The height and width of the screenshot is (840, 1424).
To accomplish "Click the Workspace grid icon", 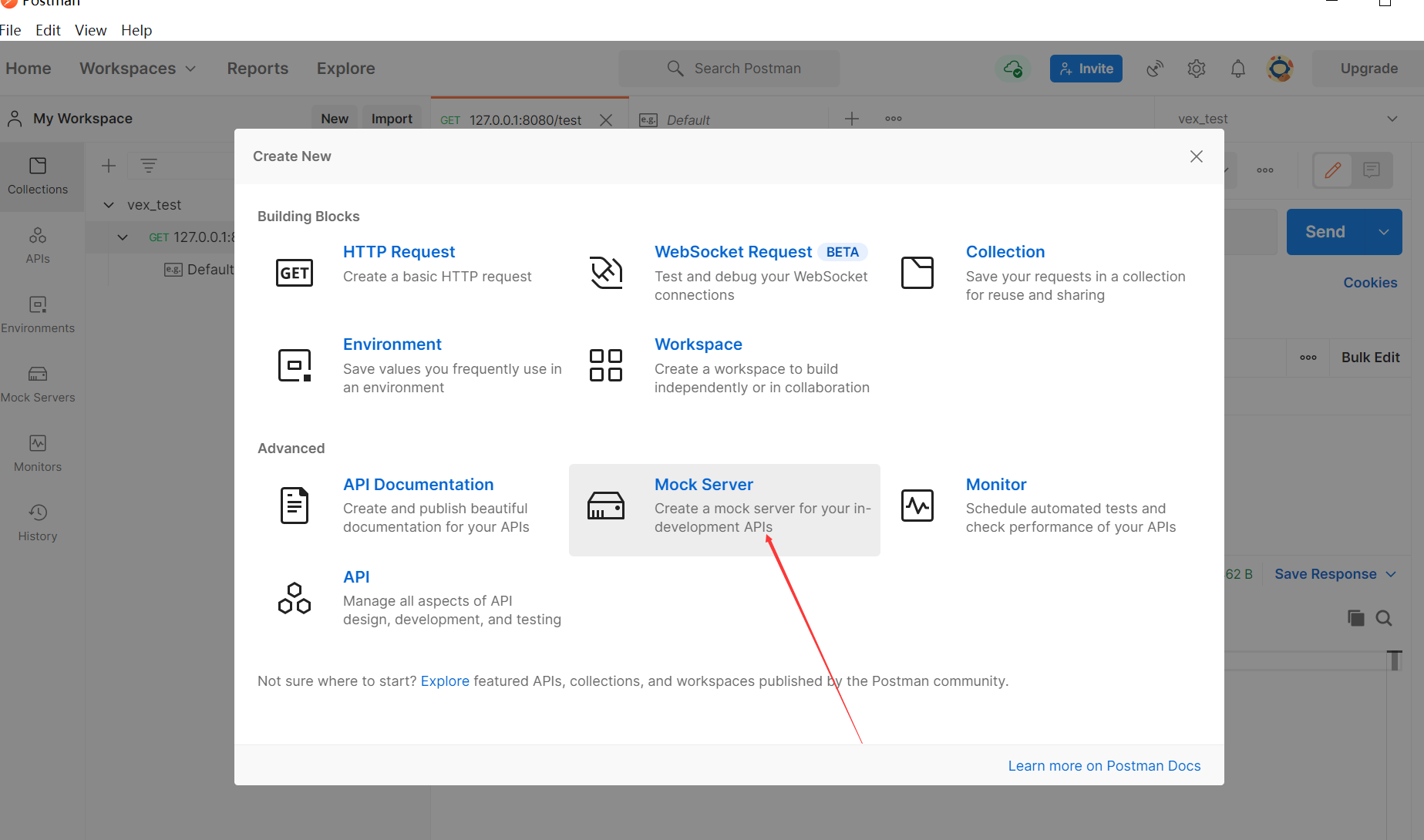I will coord(606,365).
